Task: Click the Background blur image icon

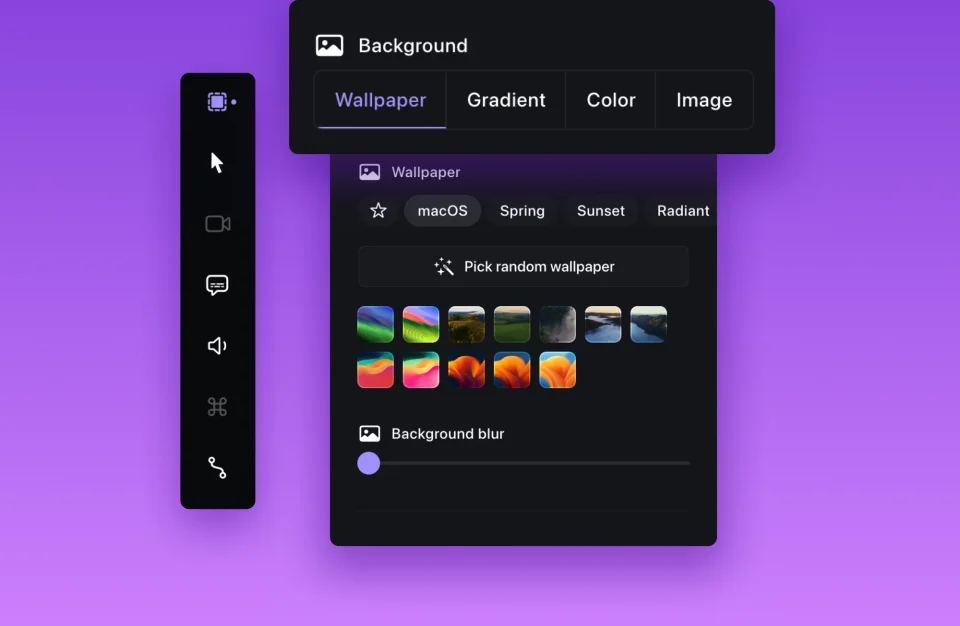Action: [369, 434]
